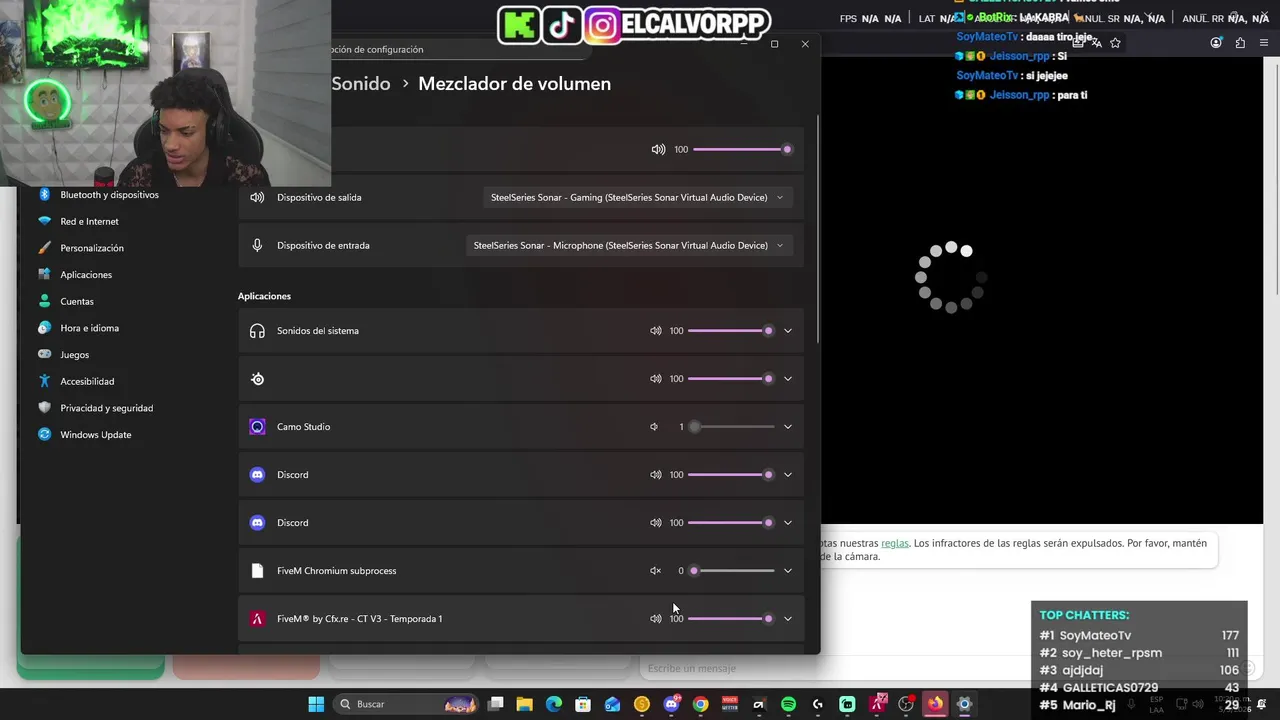1280x720 pixels.
Task: Click the translate page icon in browser
Action: coord(1097,43)
